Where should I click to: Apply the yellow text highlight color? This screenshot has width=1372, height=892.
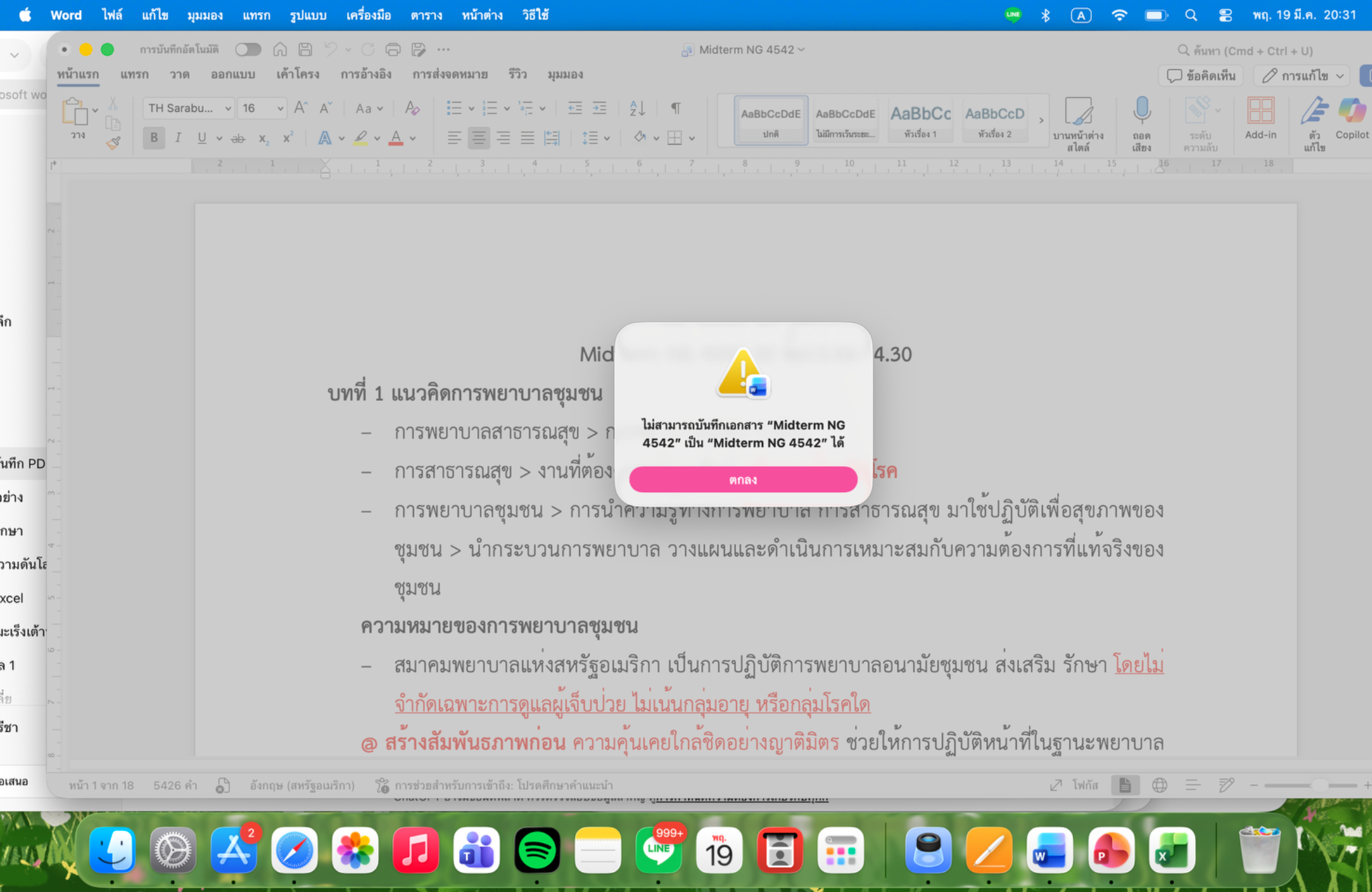click(x=361, y=138)
